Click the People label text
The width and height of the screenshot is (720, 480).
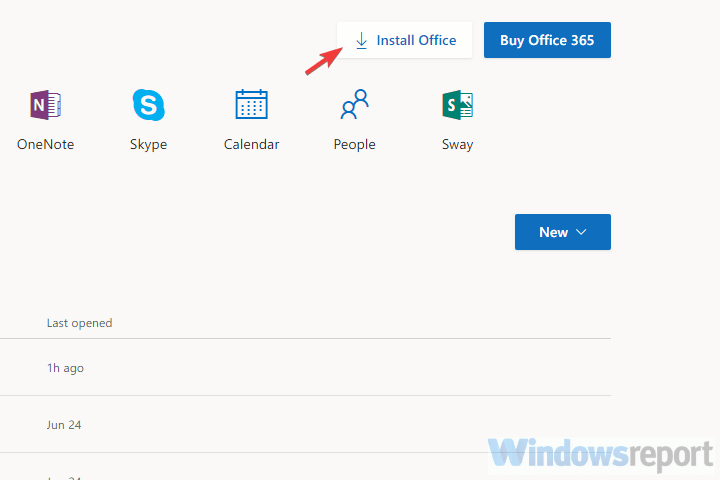point(354,145)
